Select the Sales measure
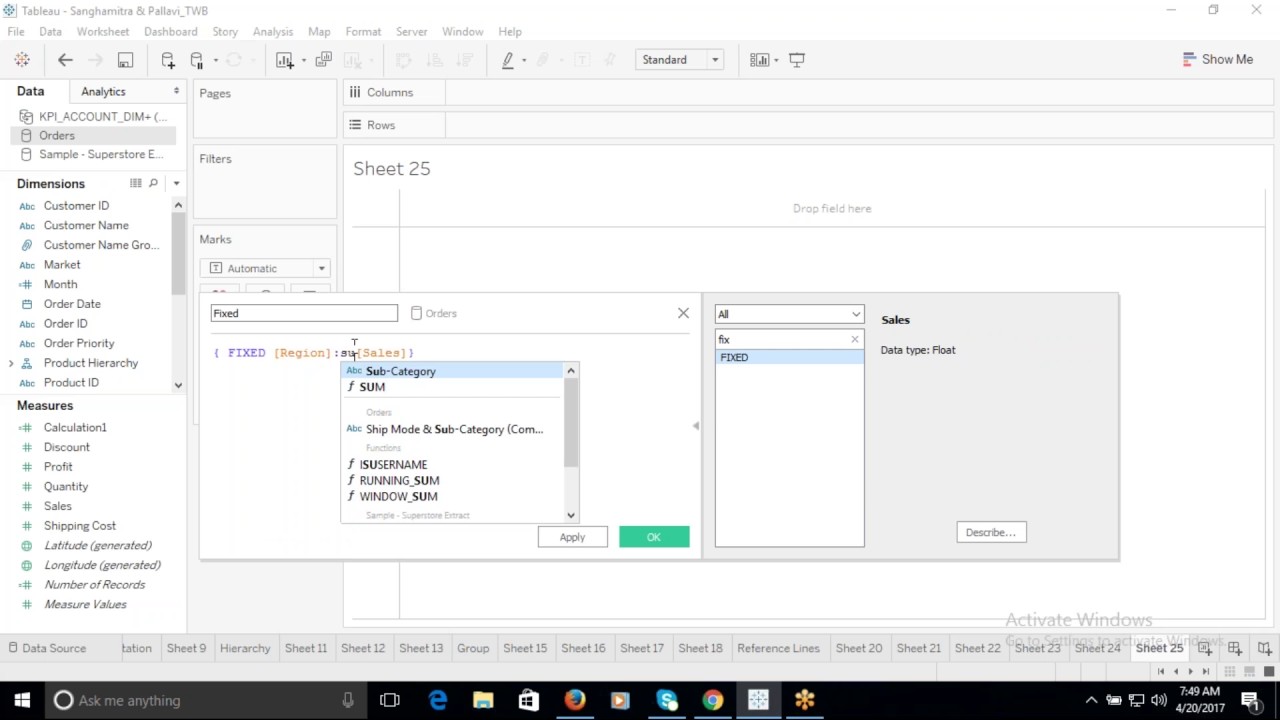The height and width of the screenshot is (720, 1280). point(57,506)
